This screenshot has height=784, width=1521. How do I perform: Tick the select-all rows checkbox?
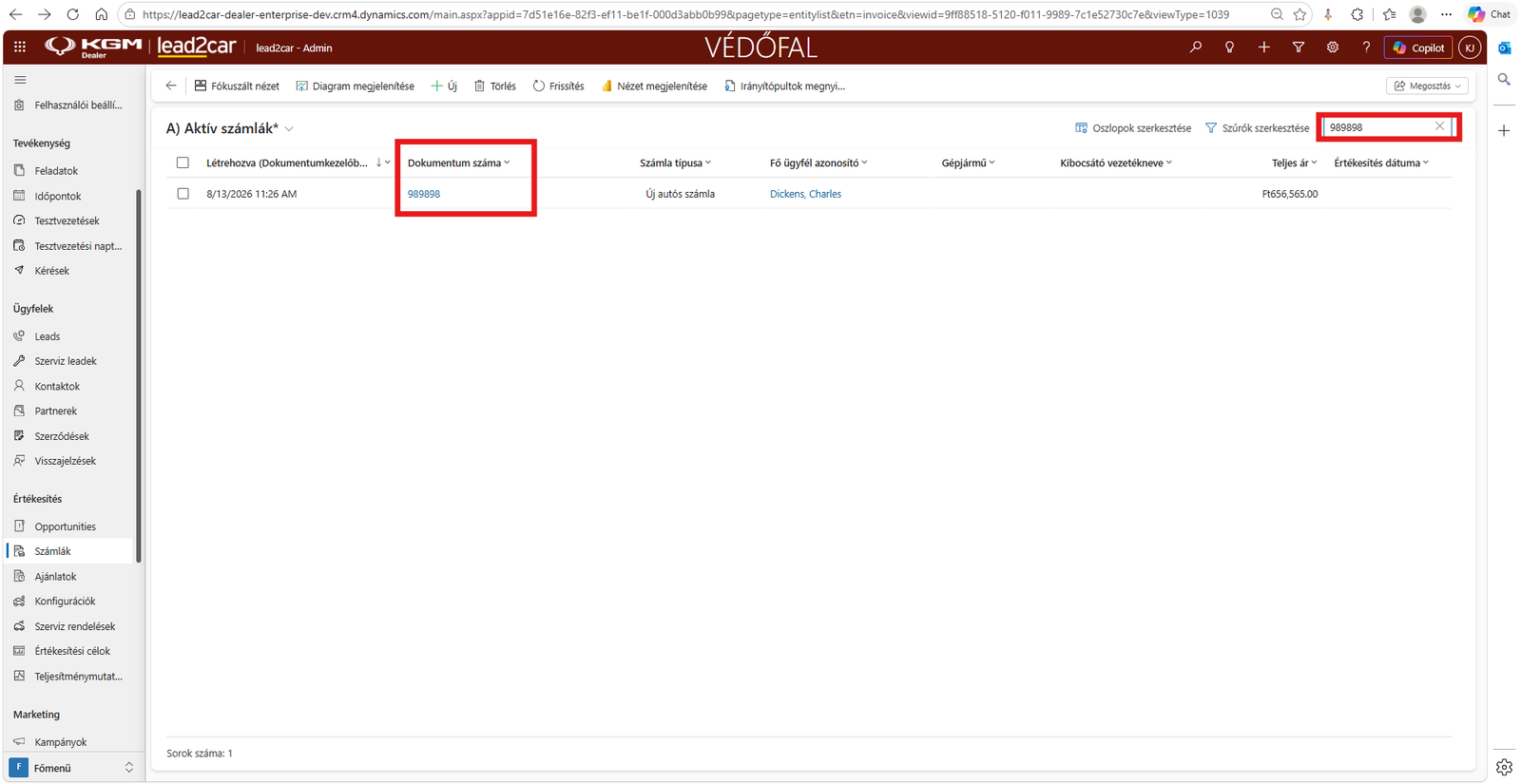pos(183,163)
